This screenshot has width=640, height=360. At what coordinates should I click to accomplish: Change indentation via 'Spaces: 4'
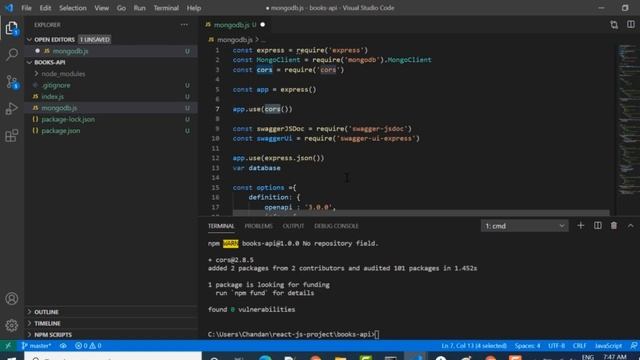point(527,346)
